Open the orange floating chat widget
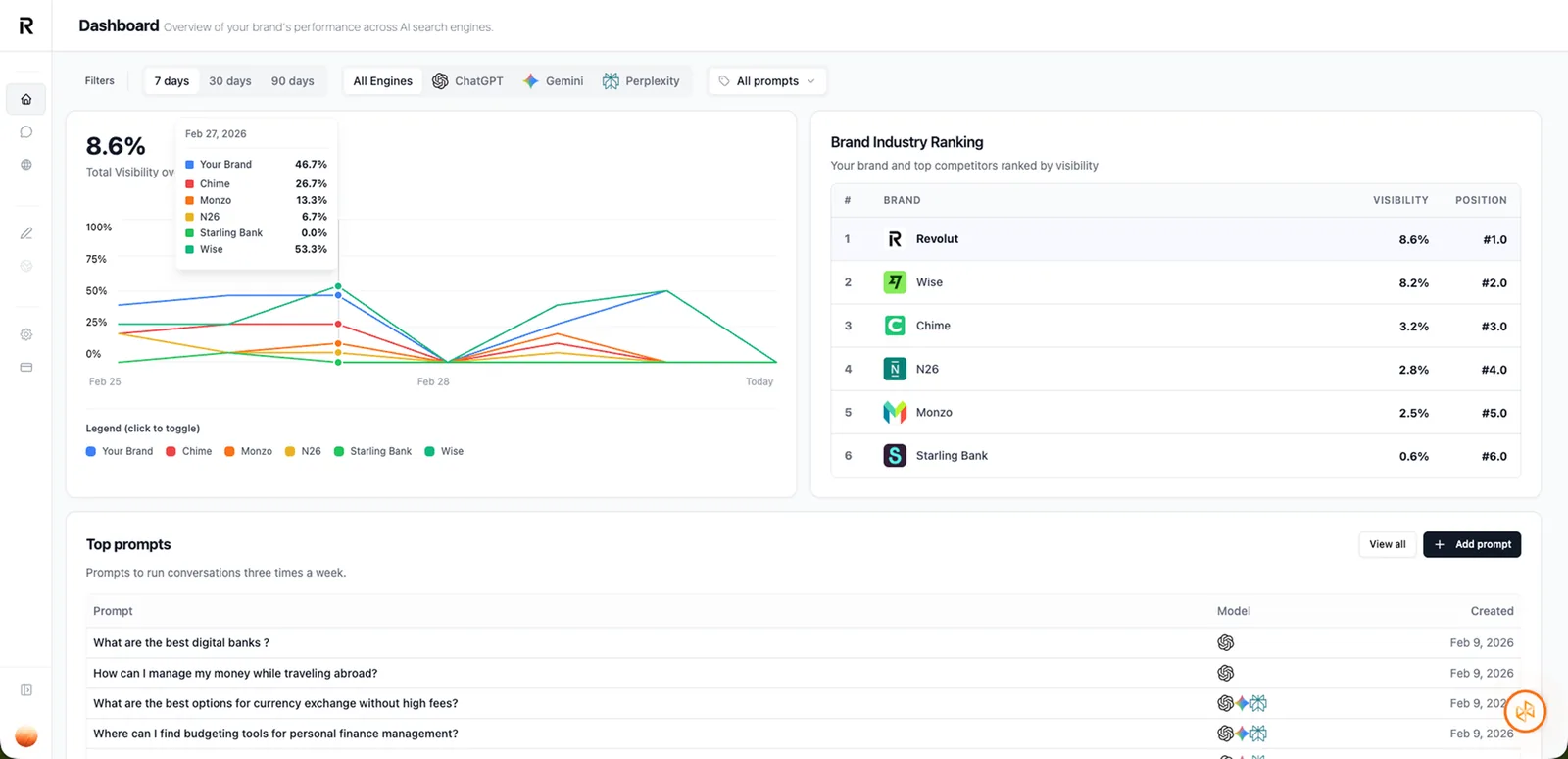1568x759 pixels. pos(1525,711)
